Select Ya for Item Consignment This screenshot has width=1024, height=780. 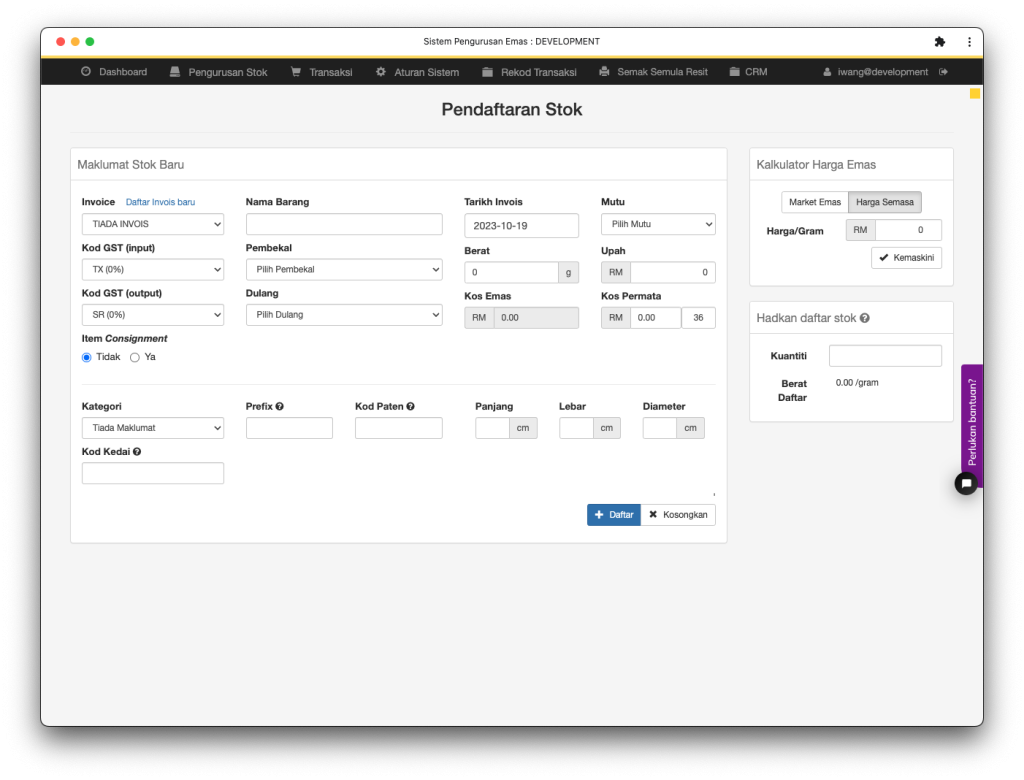coord(135,357)
